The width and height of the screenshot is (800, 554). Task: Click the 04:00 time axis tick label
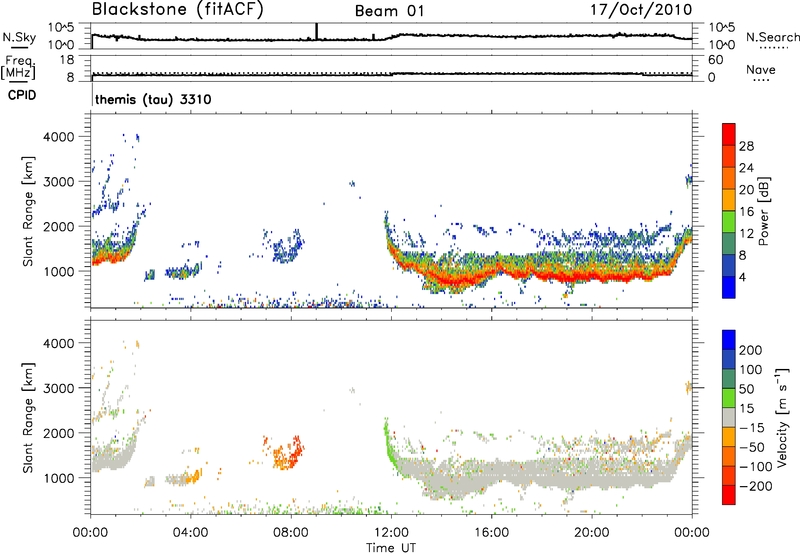pyautogui.click(x=190, y=533)
